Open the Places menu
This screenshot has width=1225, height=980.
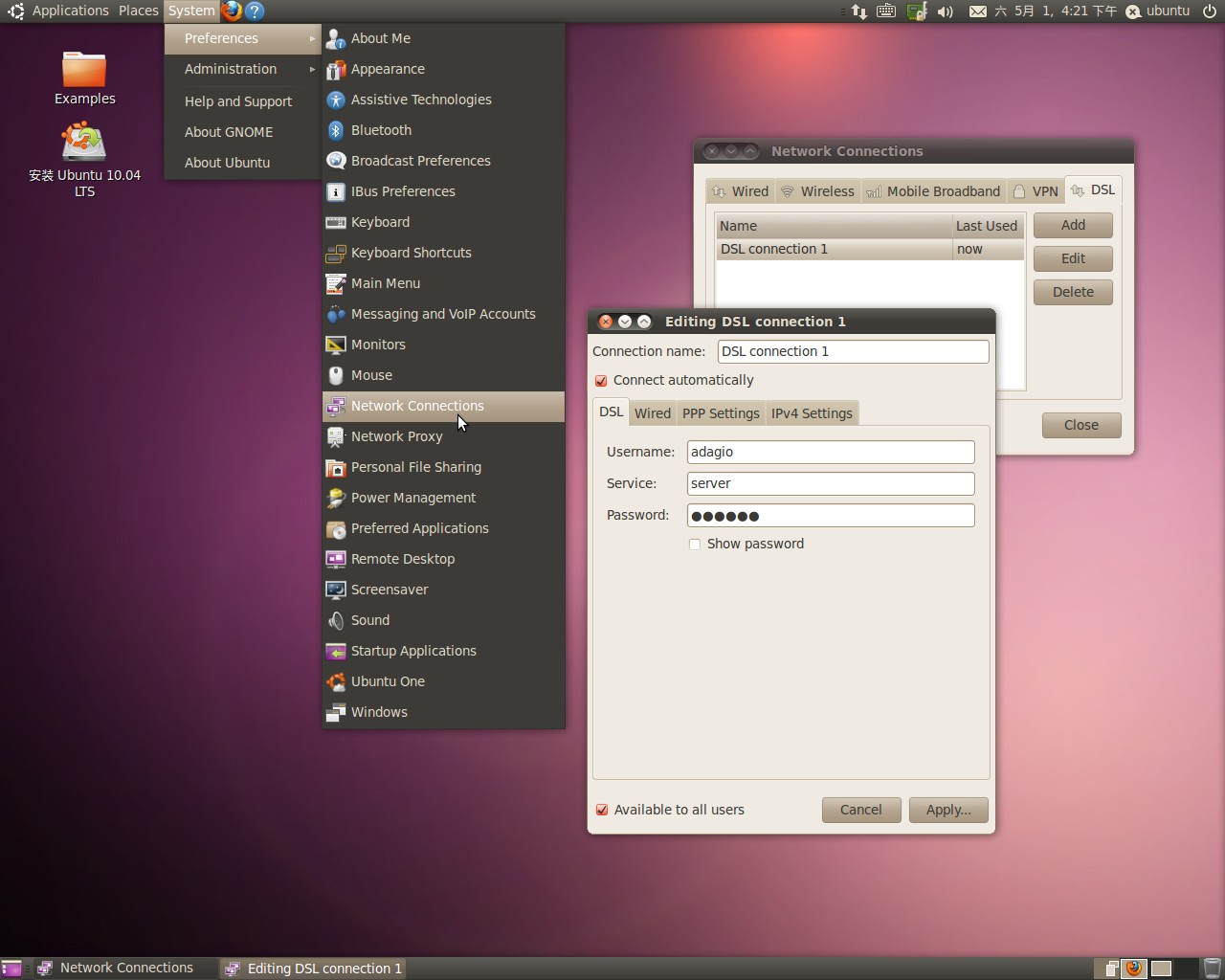click(139, 11)
